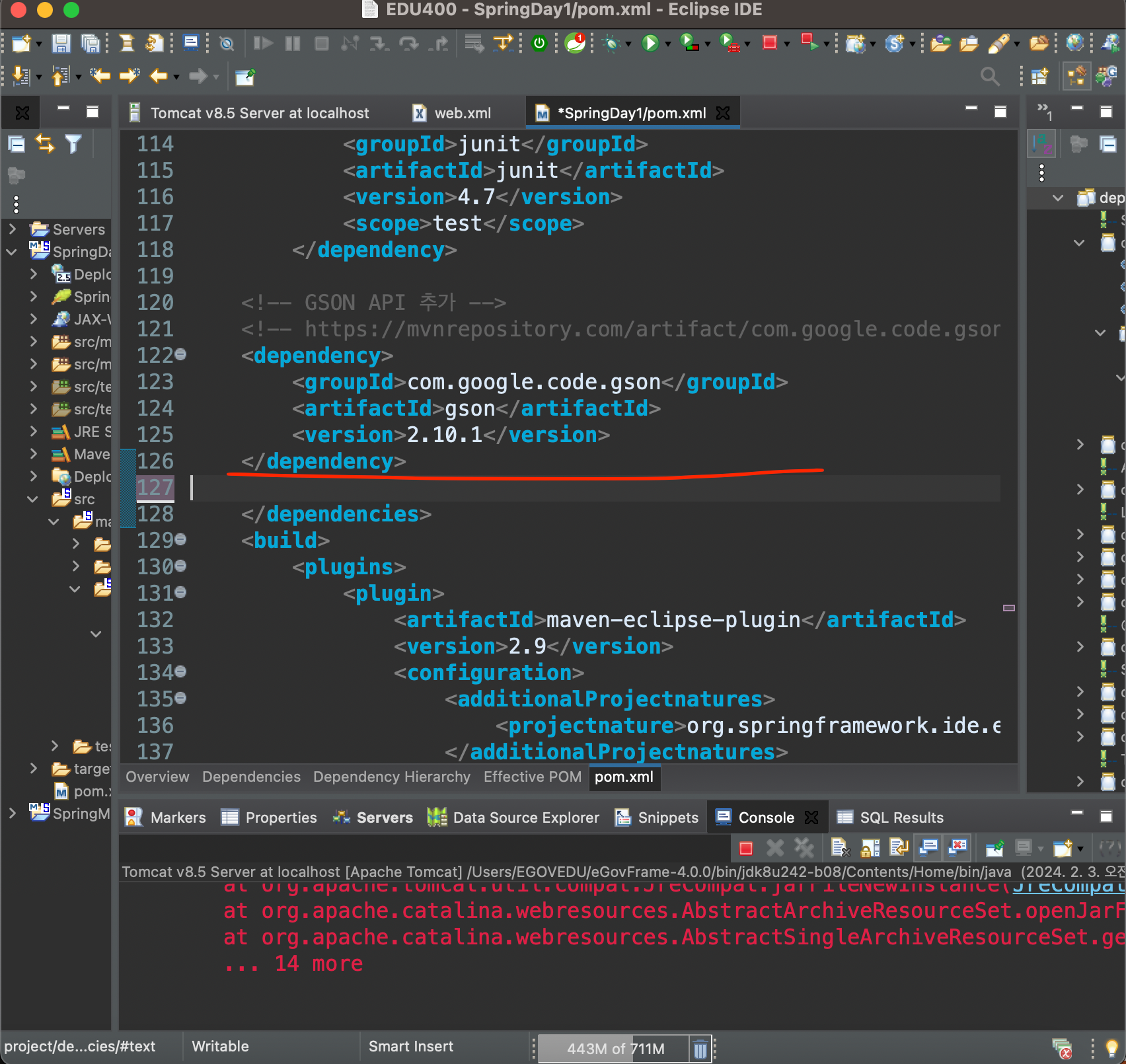Click the Skip All Breakpoints icon
The height and width of the screenshot is (1064, 1126).
click(227, 44)
